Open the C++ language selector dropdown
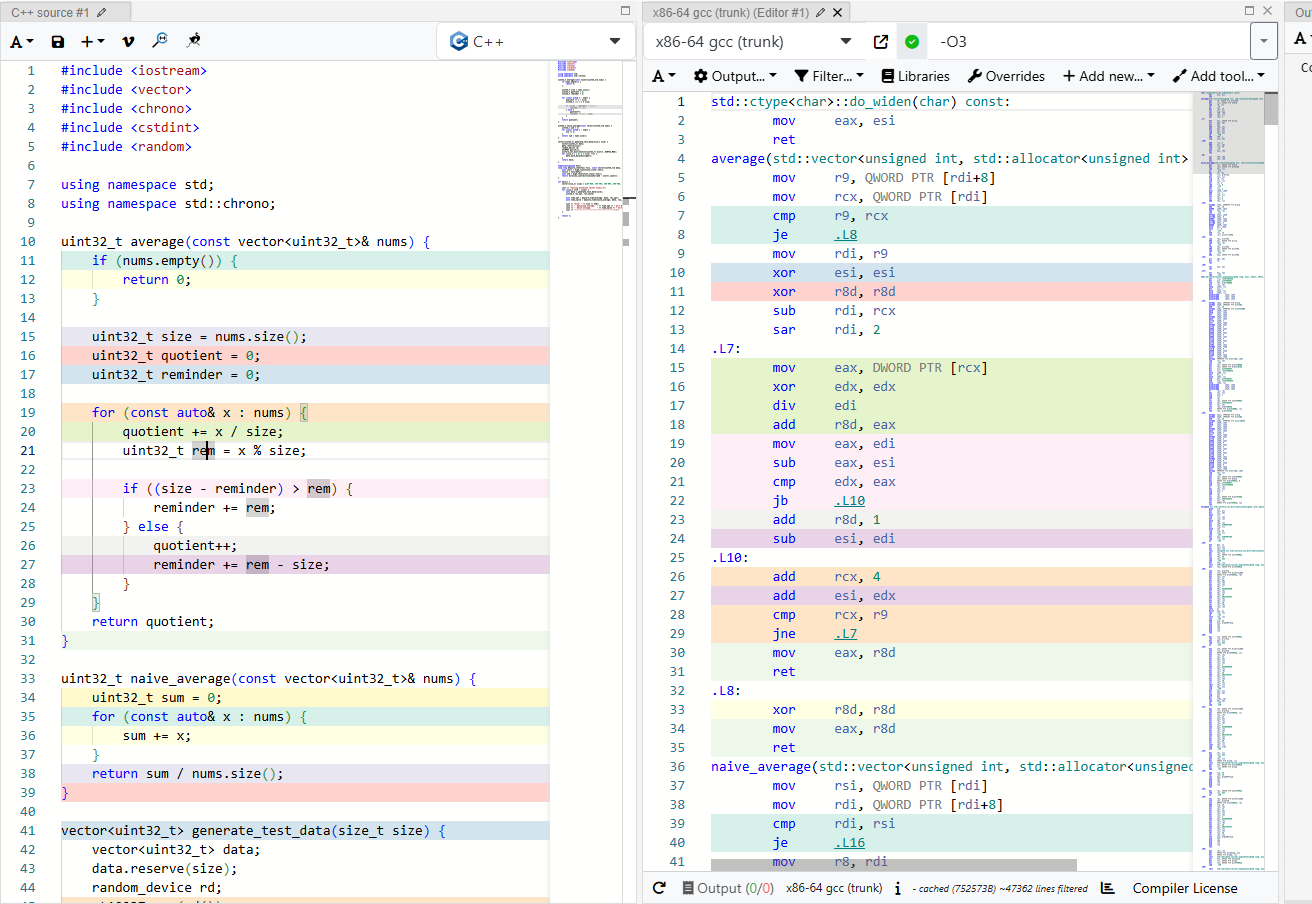The height and width of the screenshot is (904, 1312). [x=535, y=42]
